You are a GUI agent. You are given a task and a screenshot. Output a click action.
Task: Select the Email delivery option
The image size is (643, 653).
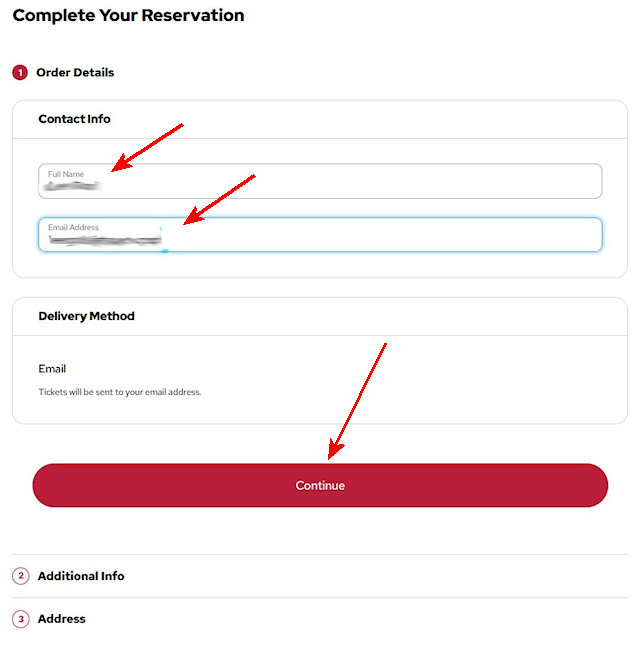52,369
